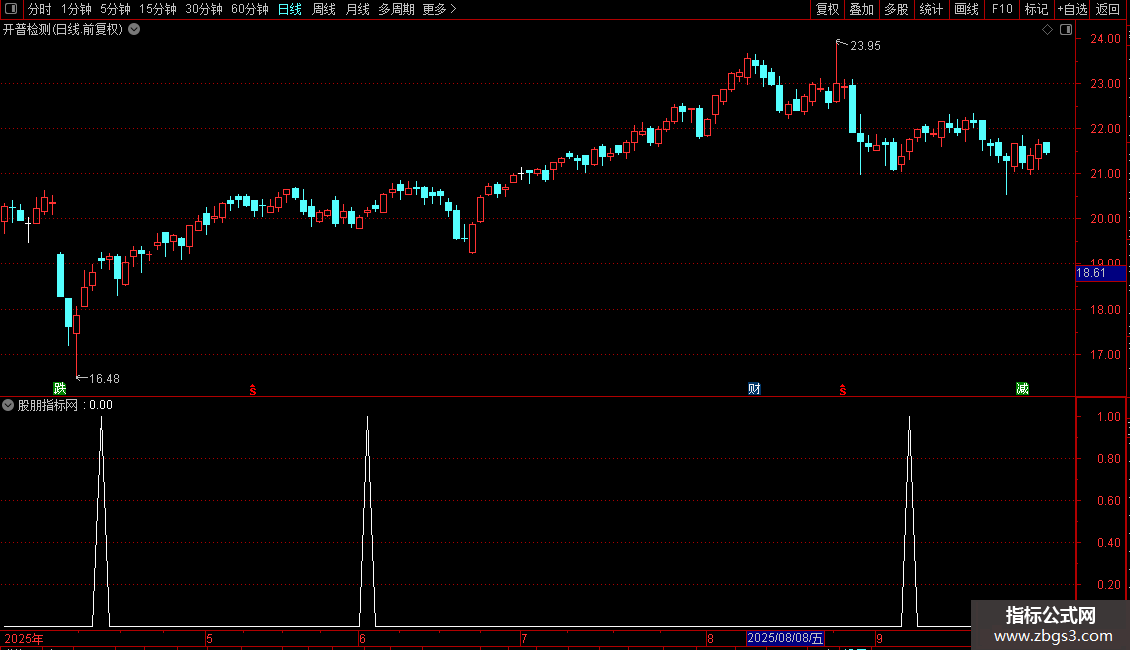The image size is (1130, 650).
Task: Click month 9 on the time axis
Action: point(879,638)
